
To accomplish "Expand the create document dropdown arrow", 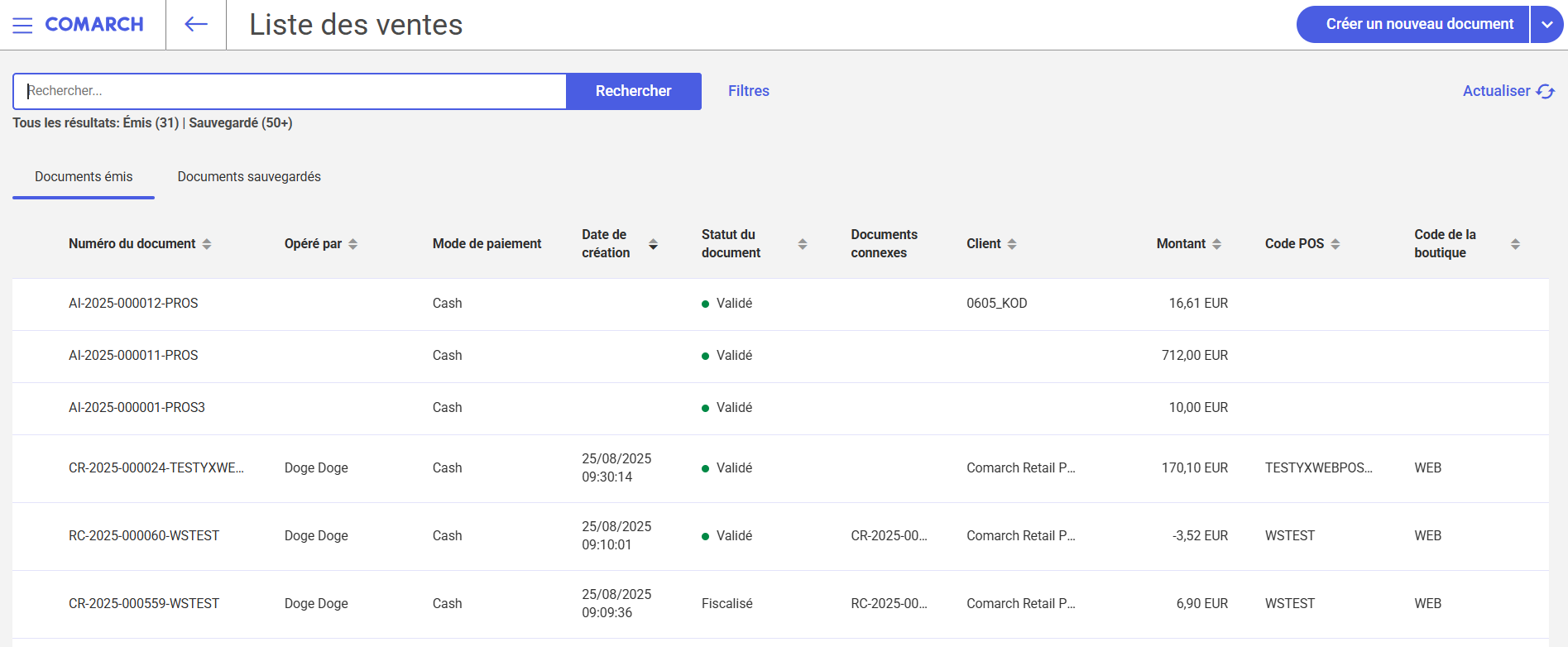I will pyautogui.click(x=1546, y=25).
